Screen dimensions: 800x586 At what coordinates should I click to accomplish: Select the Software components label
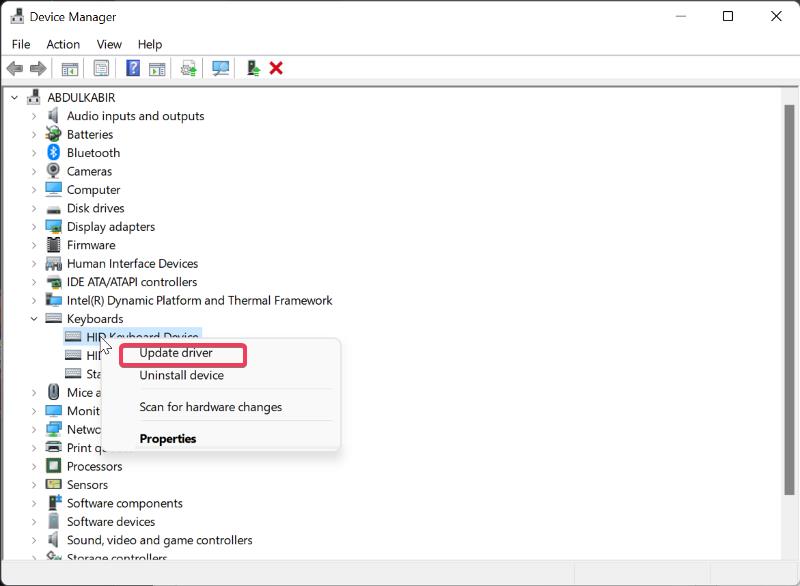pyautogui.click(x=124, y=503)
